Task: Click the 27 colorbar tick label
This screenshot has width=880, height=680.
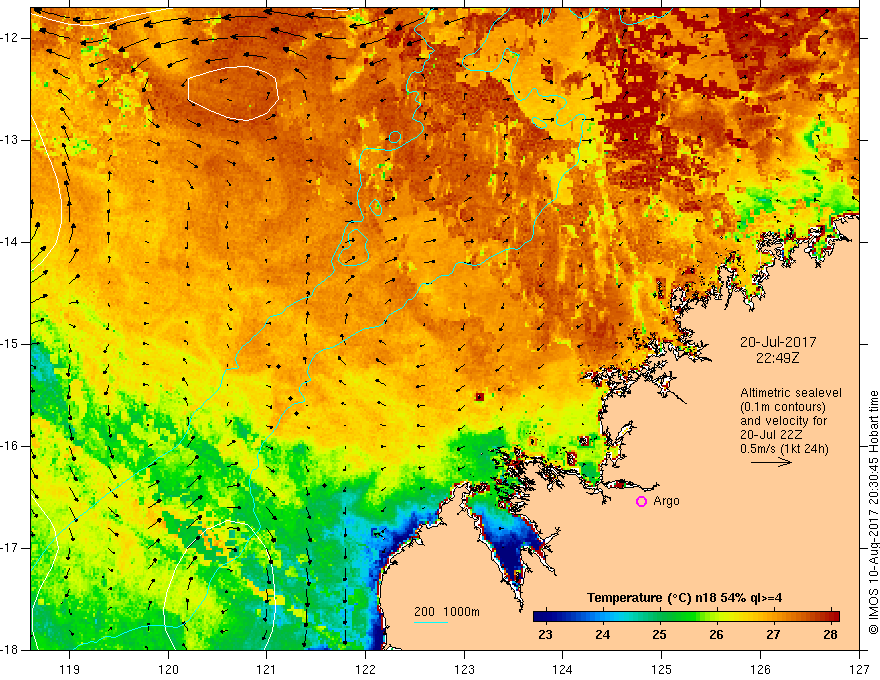Action: click(773, 635)
